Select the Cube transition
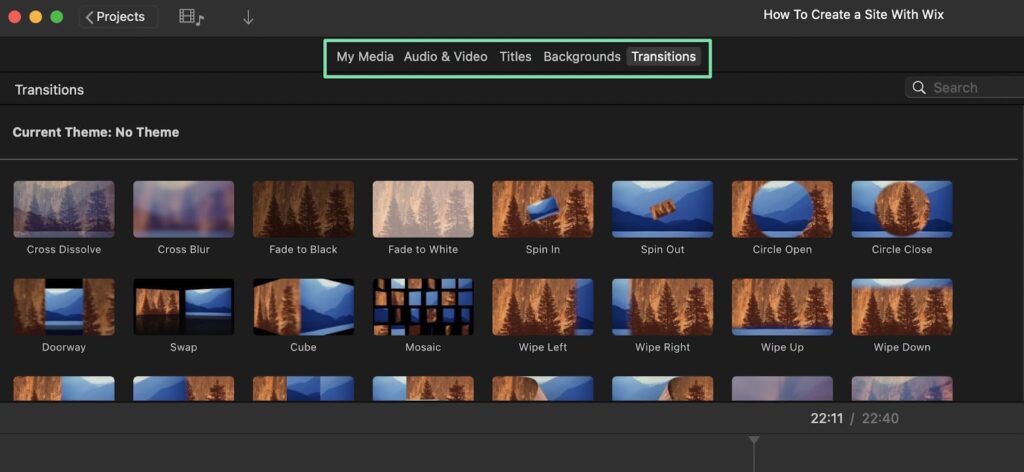 click(303, 307)
